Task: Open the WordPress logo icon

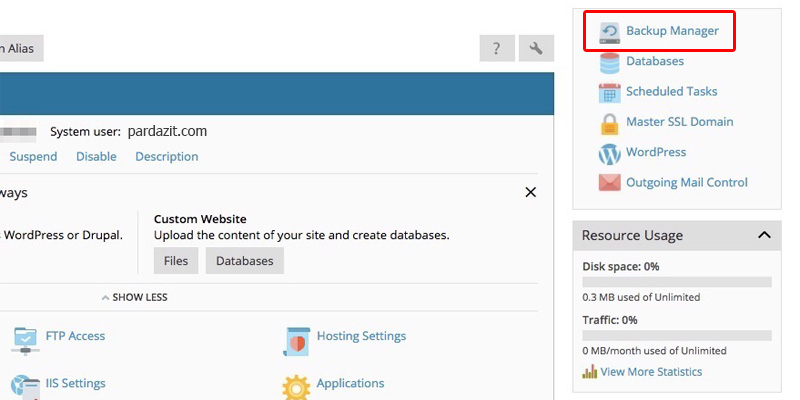Action: tap(609, 153)
